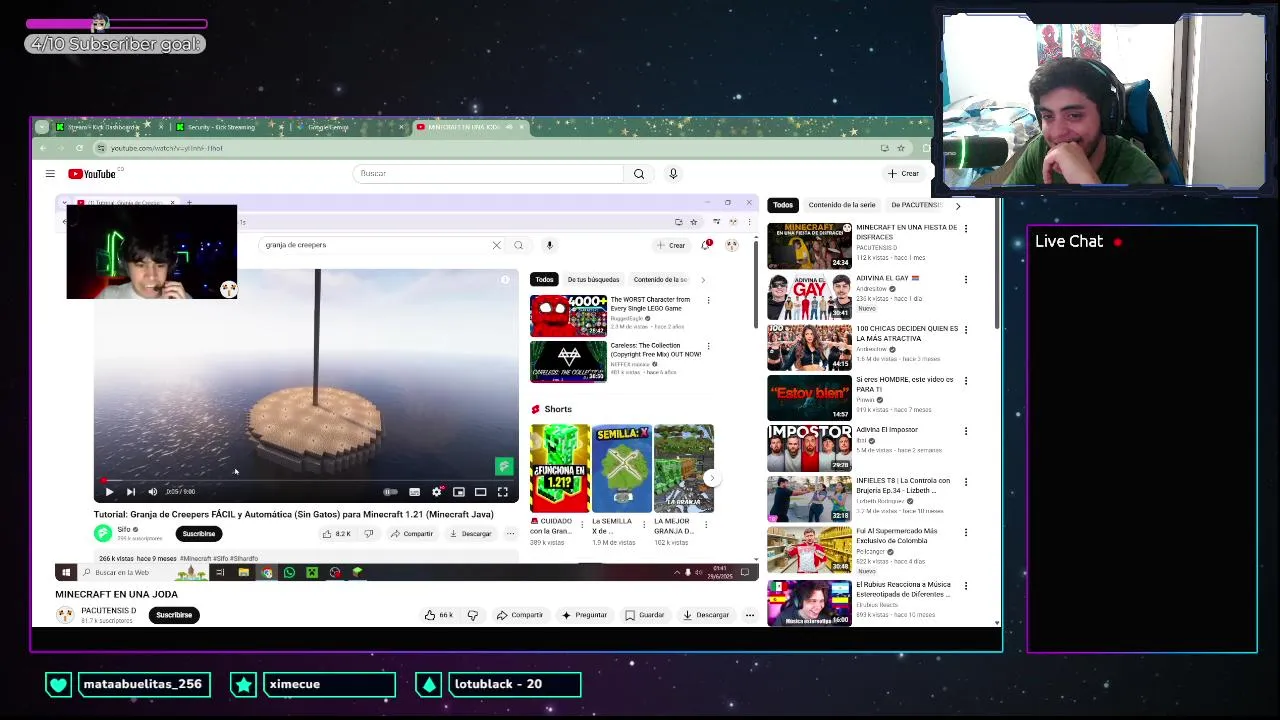
Task: Like MINECRAFT EN UNA JODA (66 k)
Action: 438,615
